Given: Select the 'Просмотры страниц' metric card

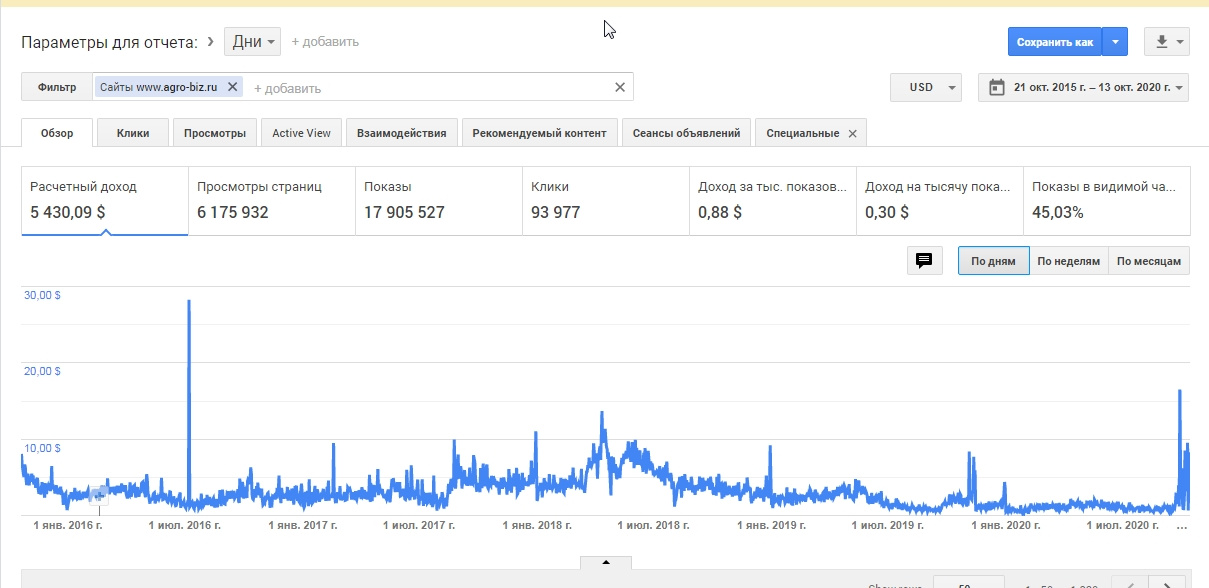Looking at the screenshot, I should click(272, 201).
